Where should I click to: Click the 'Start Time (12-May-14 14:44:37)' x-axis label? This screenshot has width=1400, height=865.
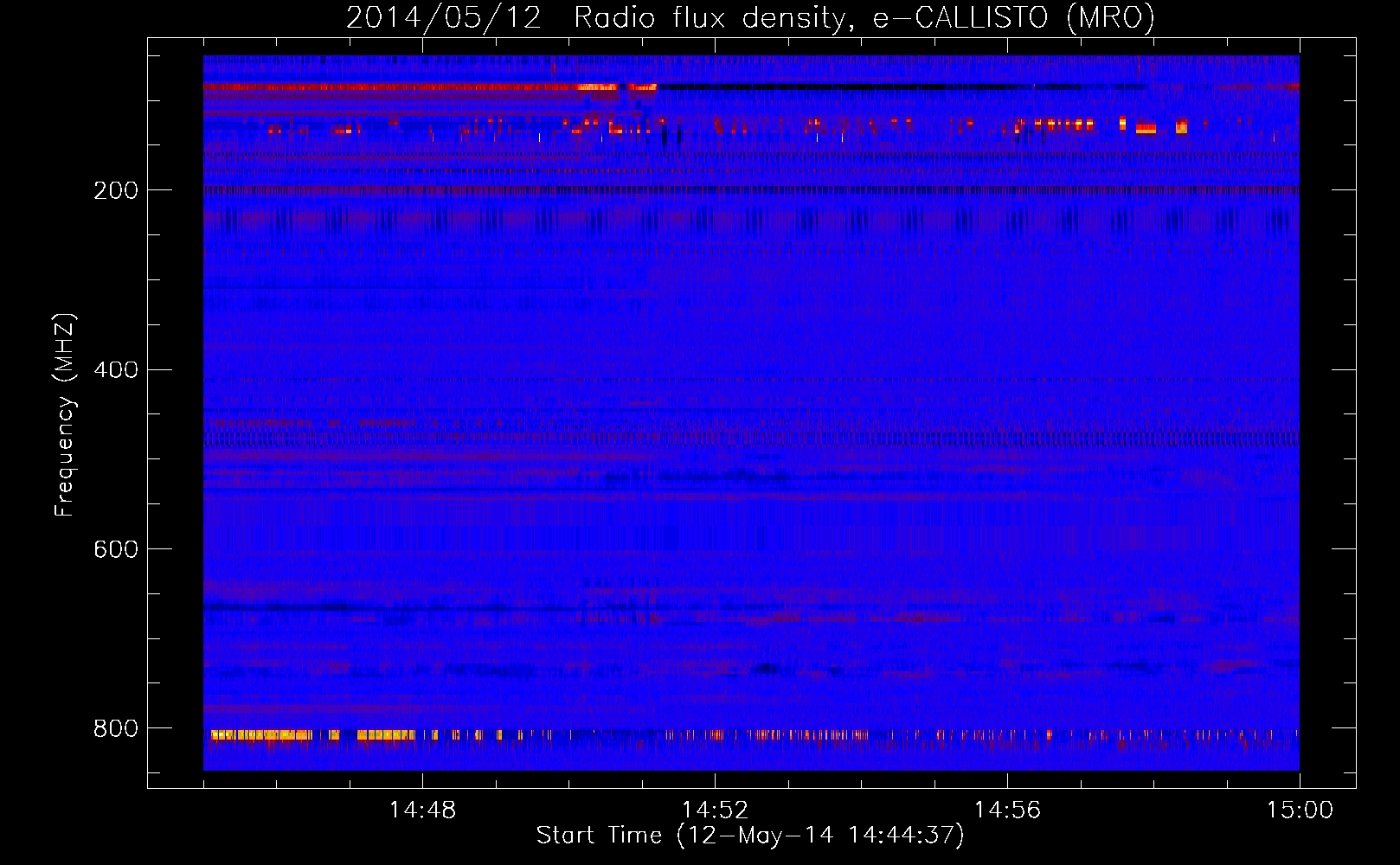tap(750, 836)
